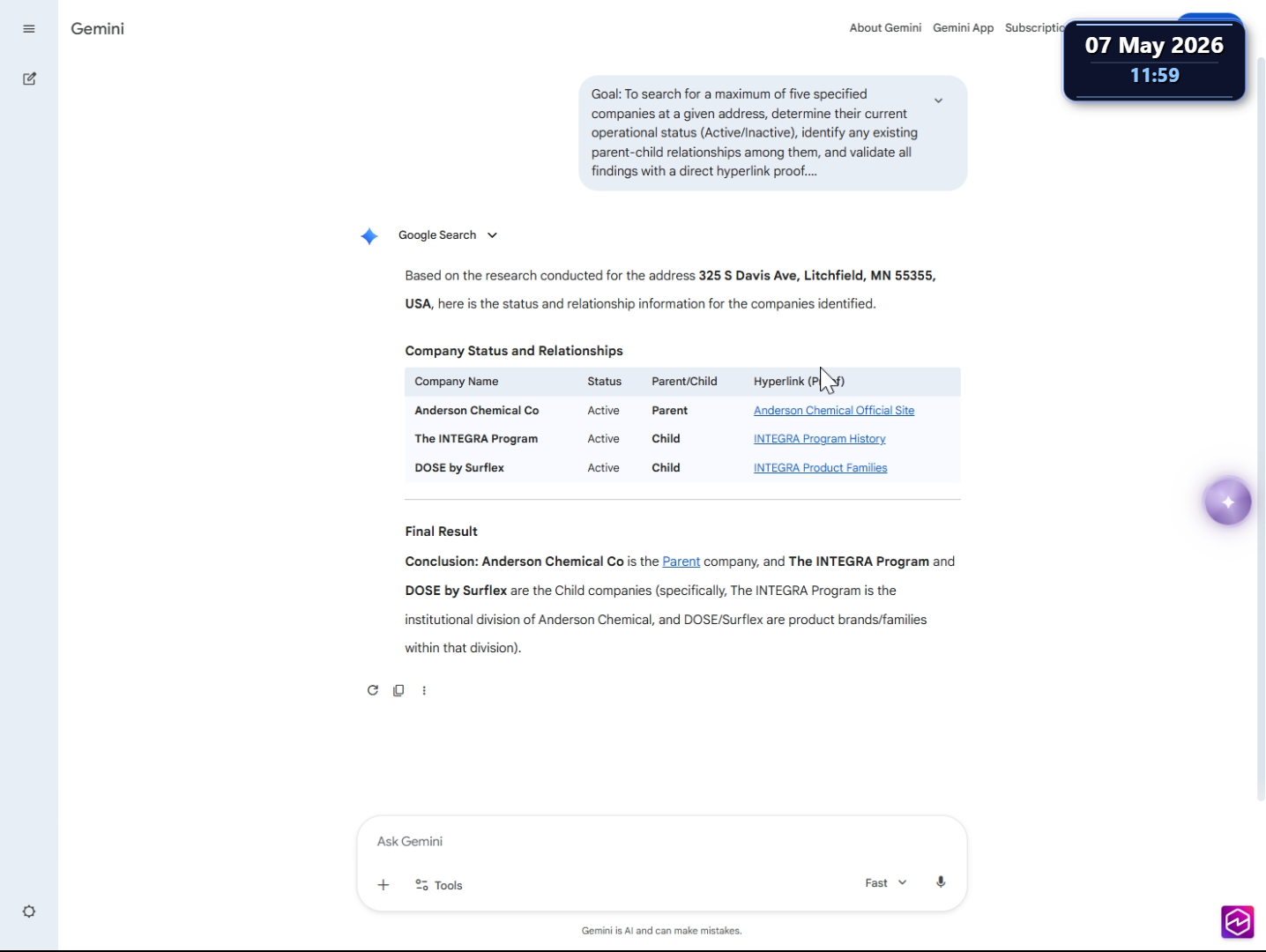Open Gemini App in the top navigation

click(x=963, y=28)
